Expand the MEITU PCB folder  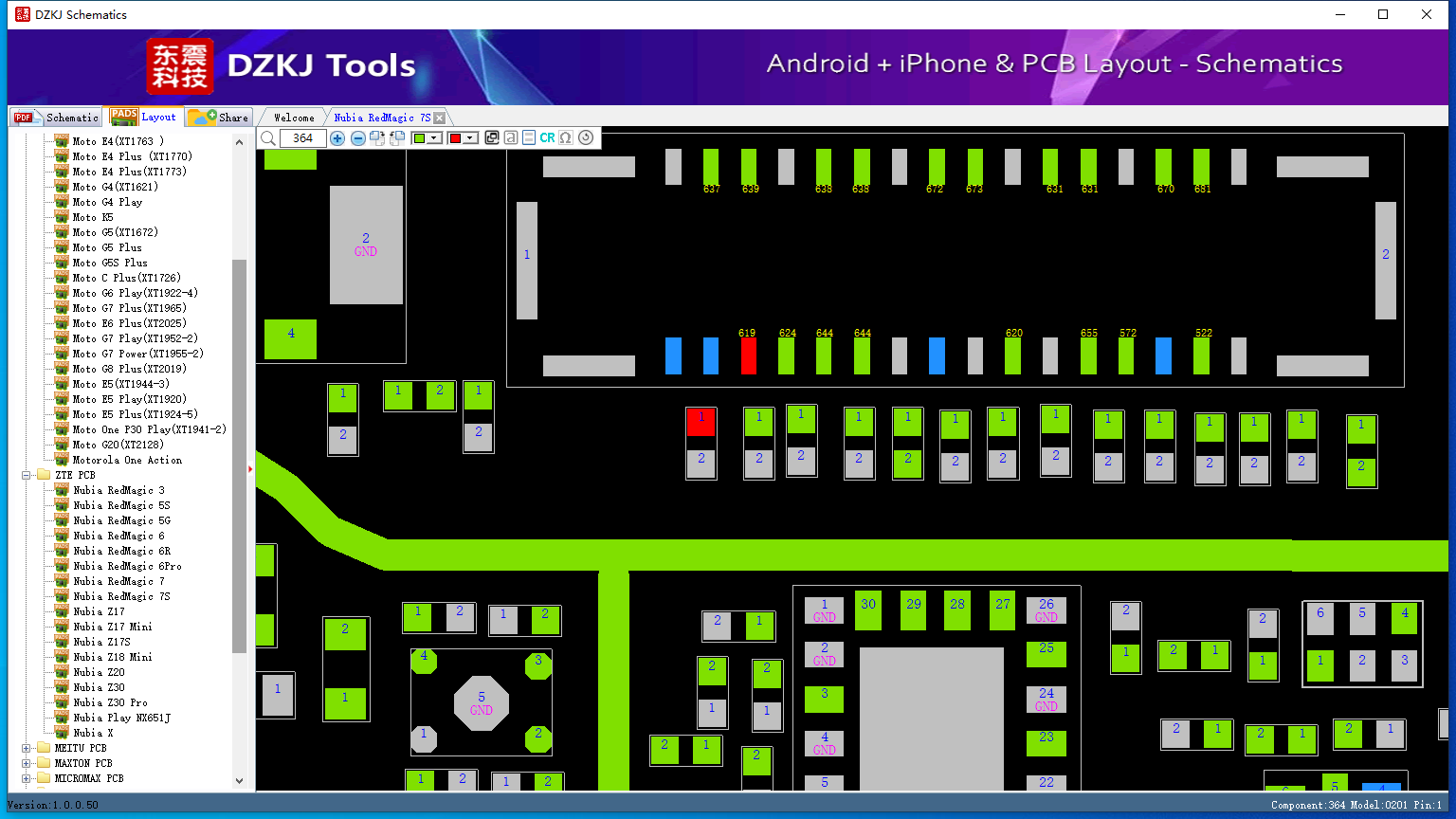tap(27, 748)
